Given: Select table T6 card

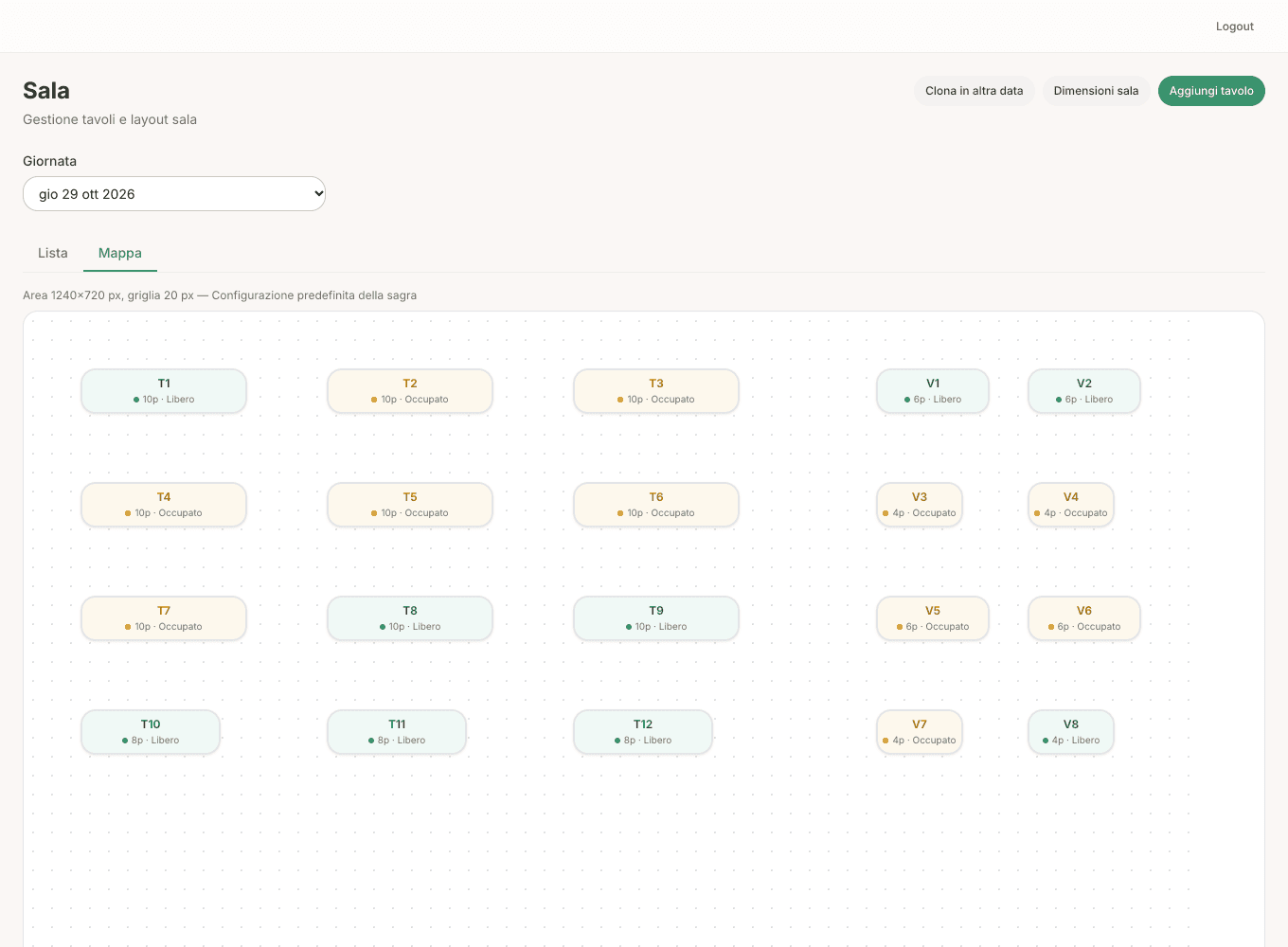Looking at the screenshot, I should coord(656,505).
